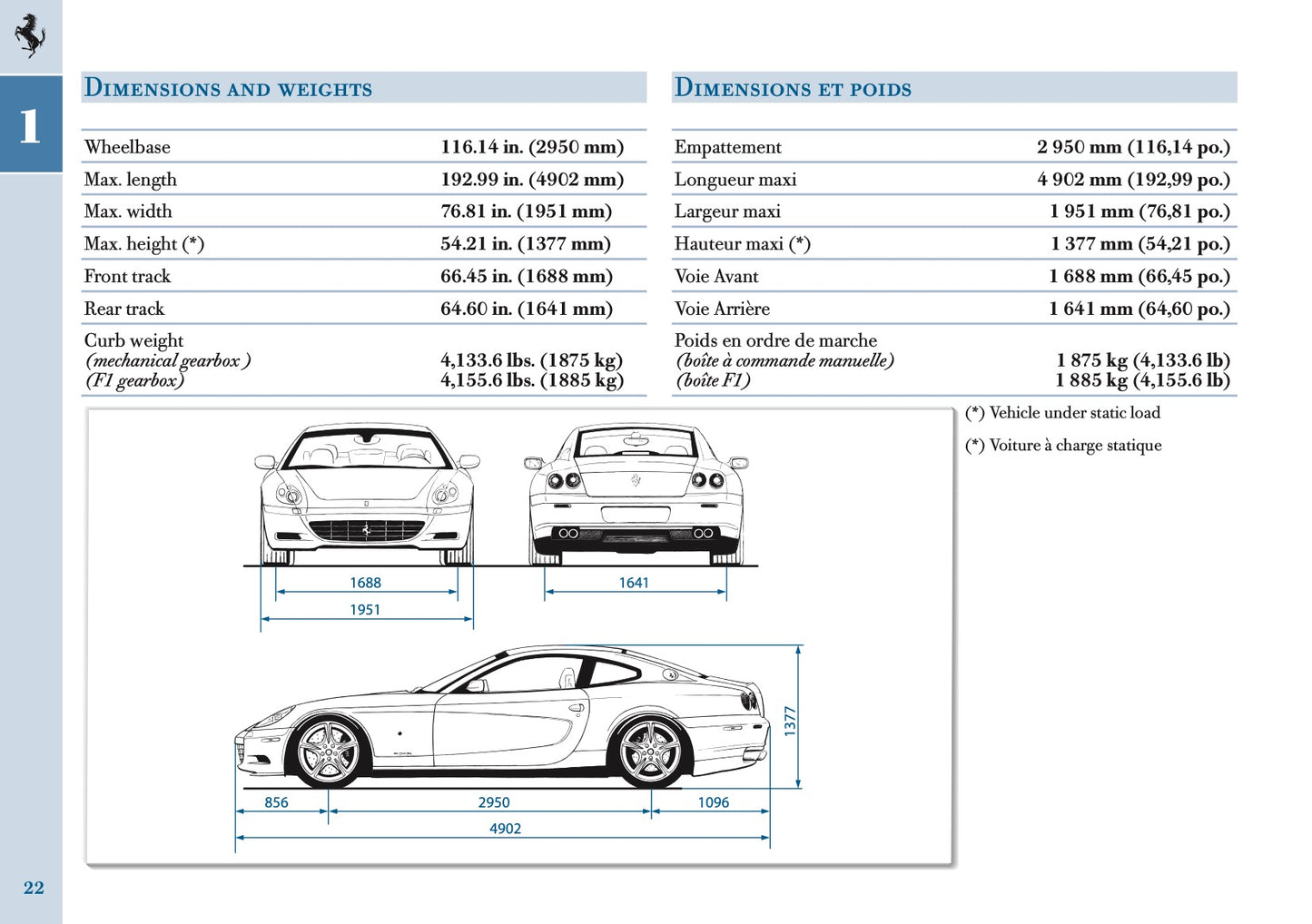The image size is (1312, 924).
Task: Click page number 22
Action: [x=35, y=888]
